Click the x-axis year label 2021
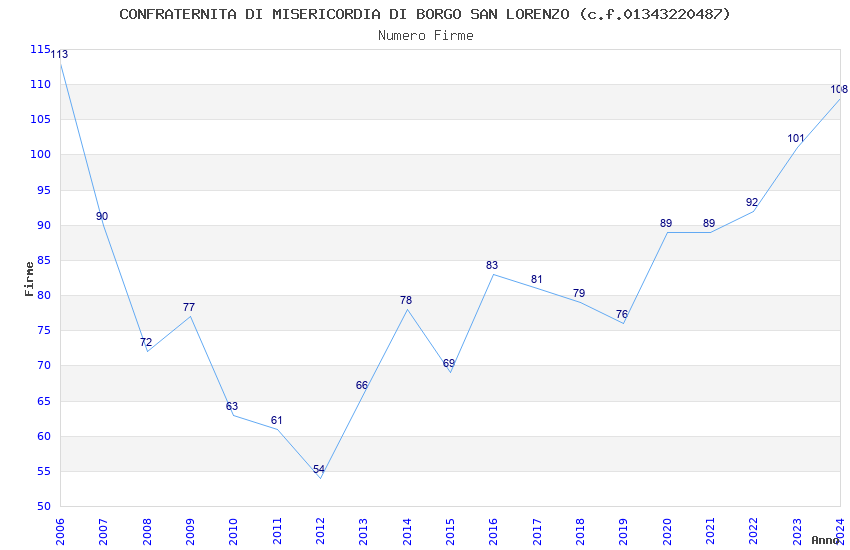850x550 pixels. [x=710, y=532]
